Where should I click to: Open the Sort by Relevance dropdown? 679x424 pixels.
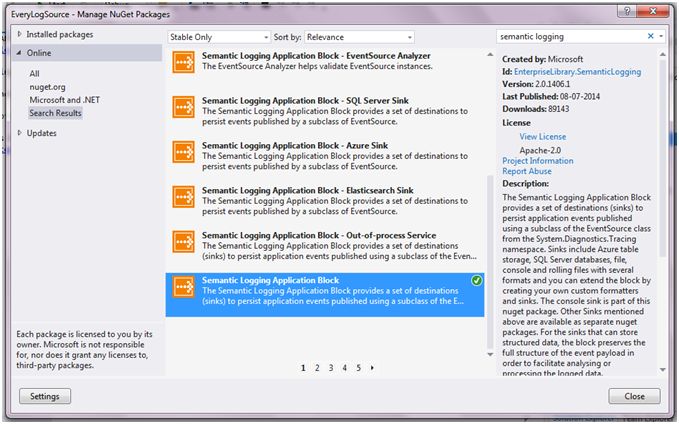tap(359, 37)
